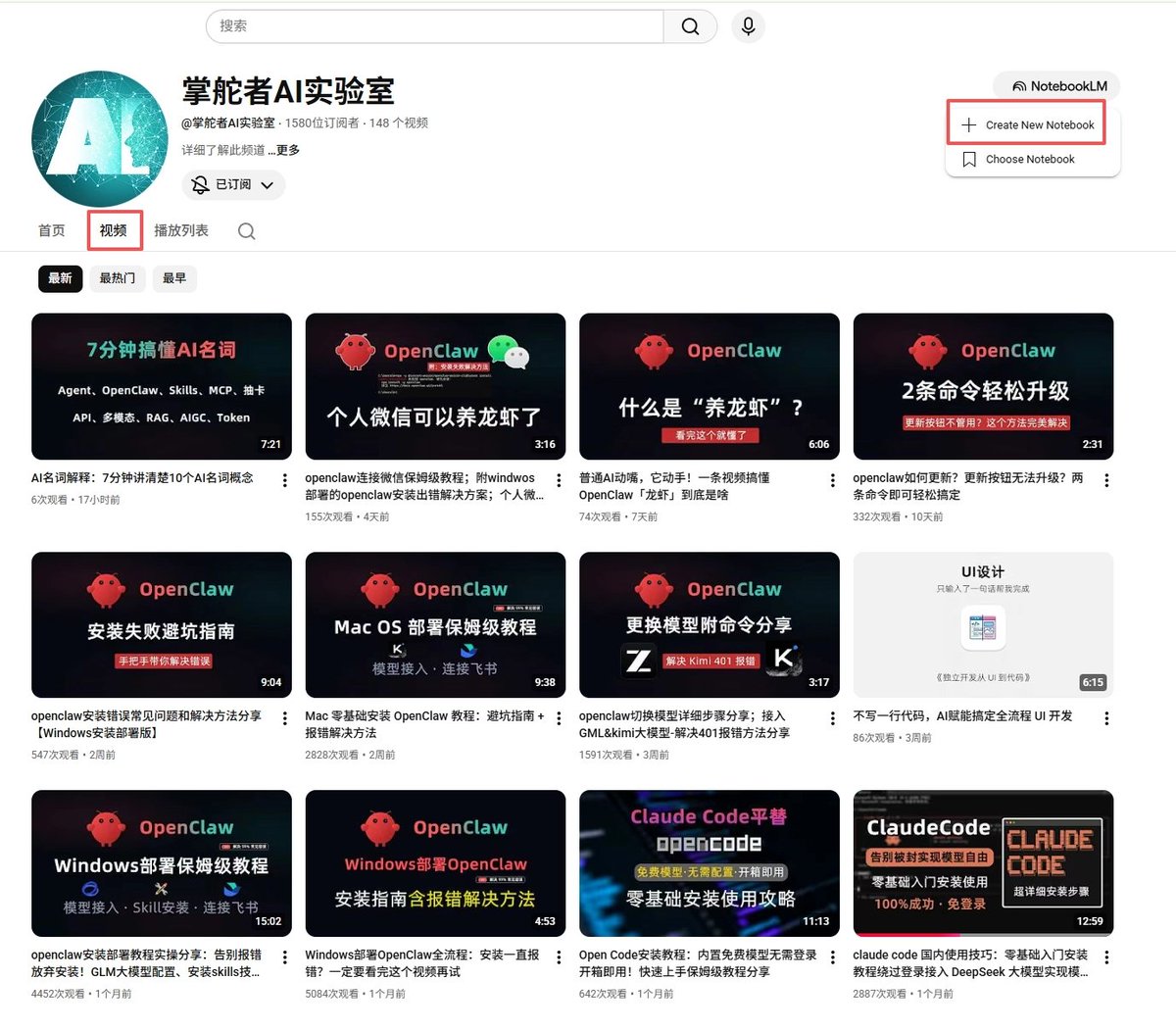This screenshot has width=1176, height=1029.
Task: Click into the 搜索 input field
Action: (x=435, y=26)
